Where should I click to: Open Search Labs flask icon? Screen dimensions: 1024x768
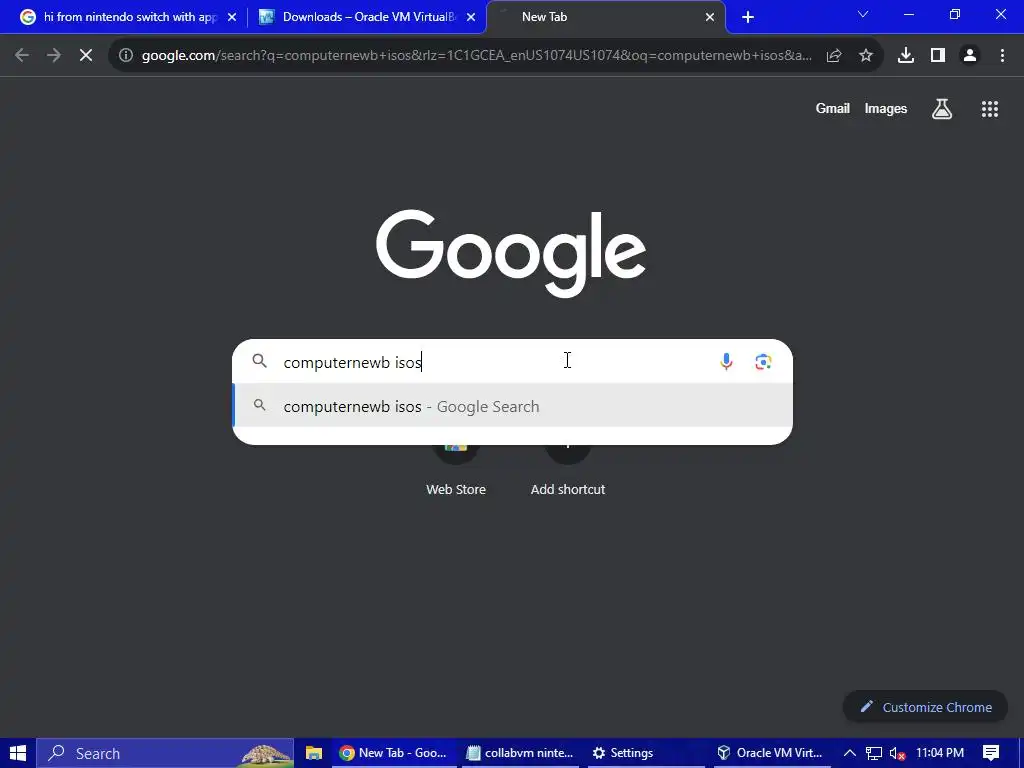tap(942, 109)
